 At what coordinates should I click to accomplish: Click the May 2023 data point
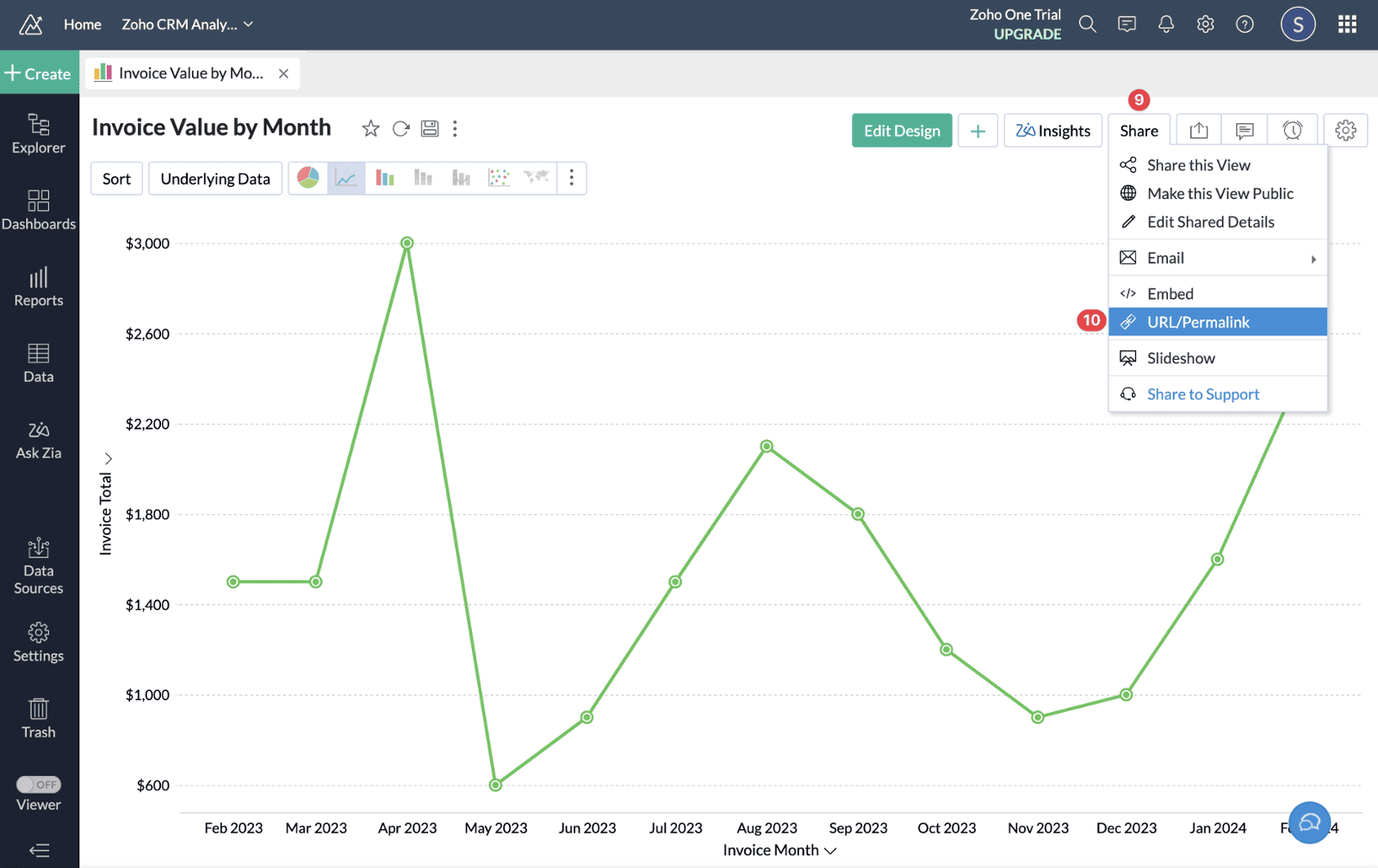[x=495, y=784]
